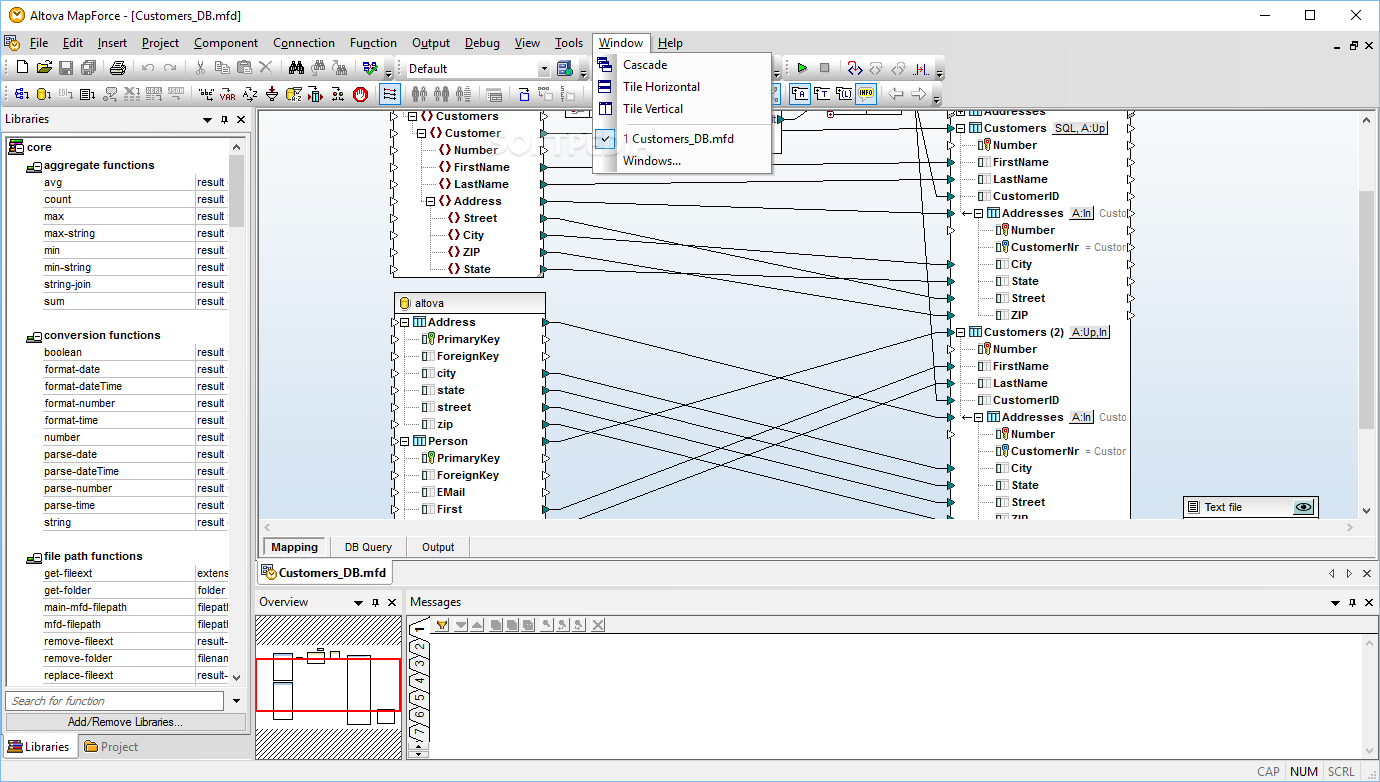Screen dimensions: 1380x782
Task: Click the Search for function field
Action: pos(115,701)
